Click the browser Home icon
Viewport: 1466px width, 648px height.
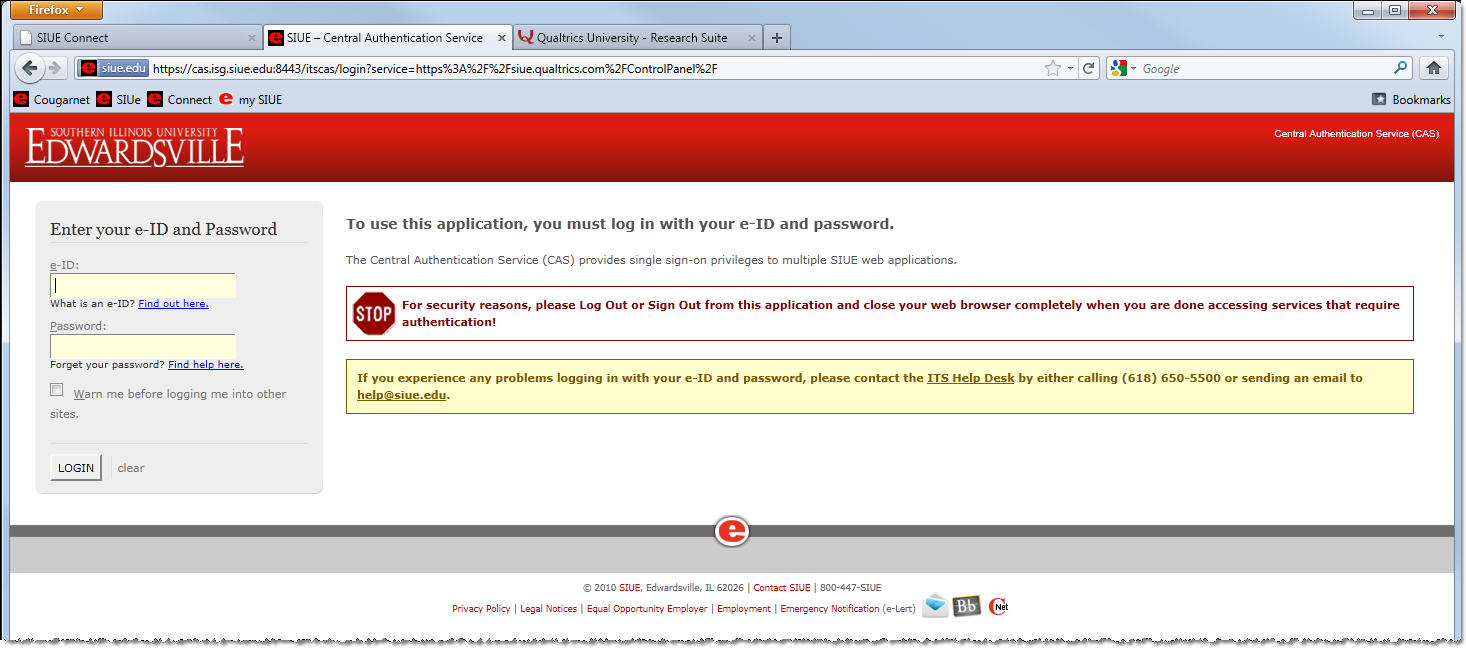click(1433, 68)
